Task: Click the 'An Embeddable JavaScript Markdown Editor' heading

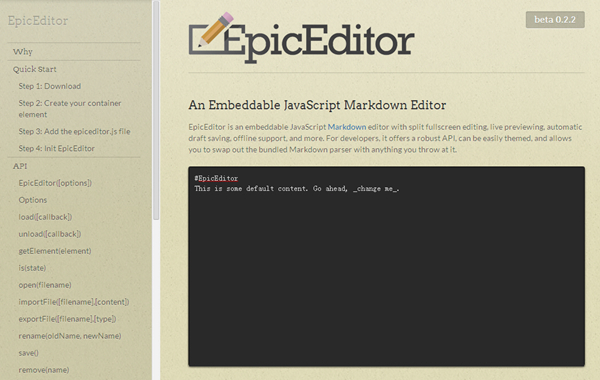Action: click(317, 105)
